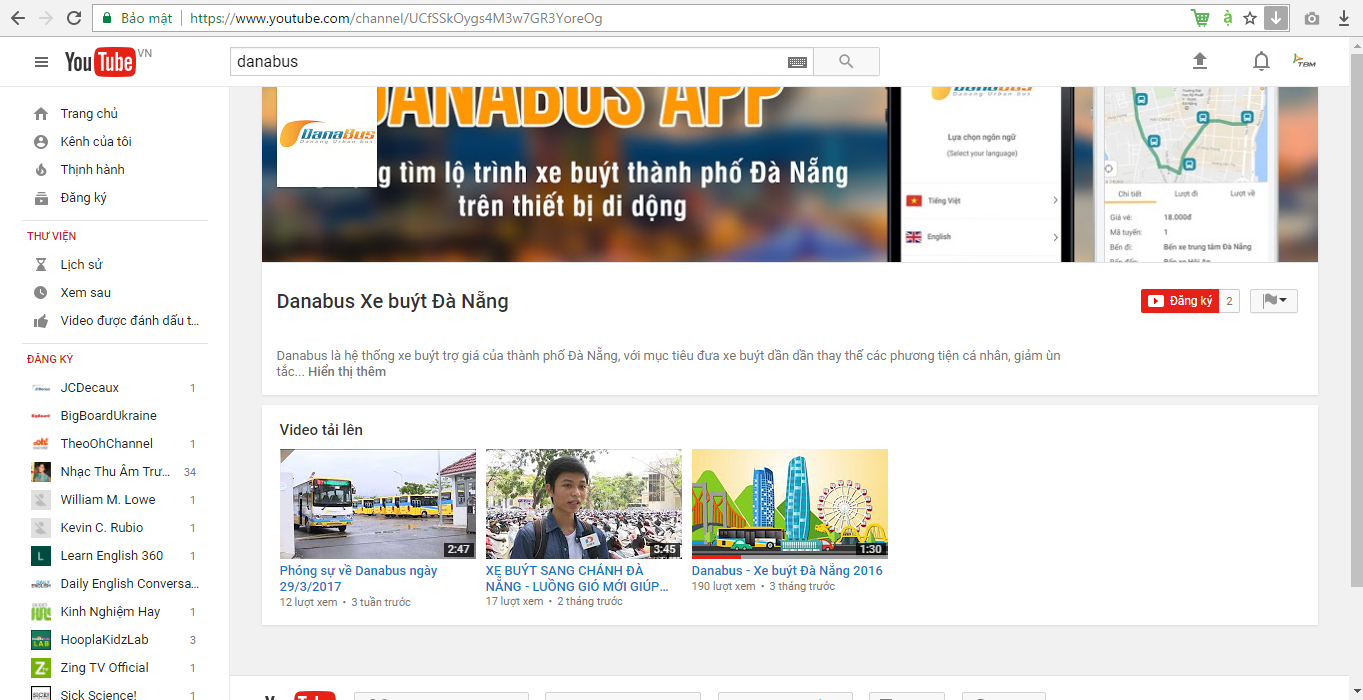
Task: Click the Danabus channel logo
Action: point(327,137)
